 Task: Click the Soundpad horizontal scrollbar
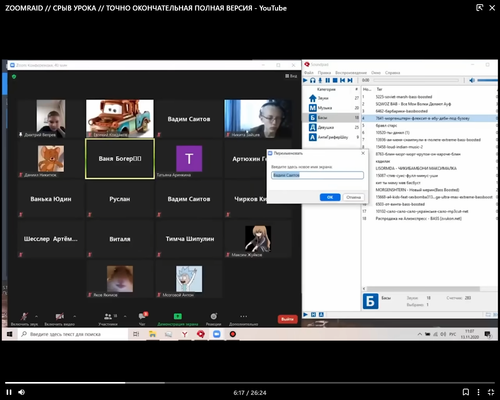pos(423,289)
